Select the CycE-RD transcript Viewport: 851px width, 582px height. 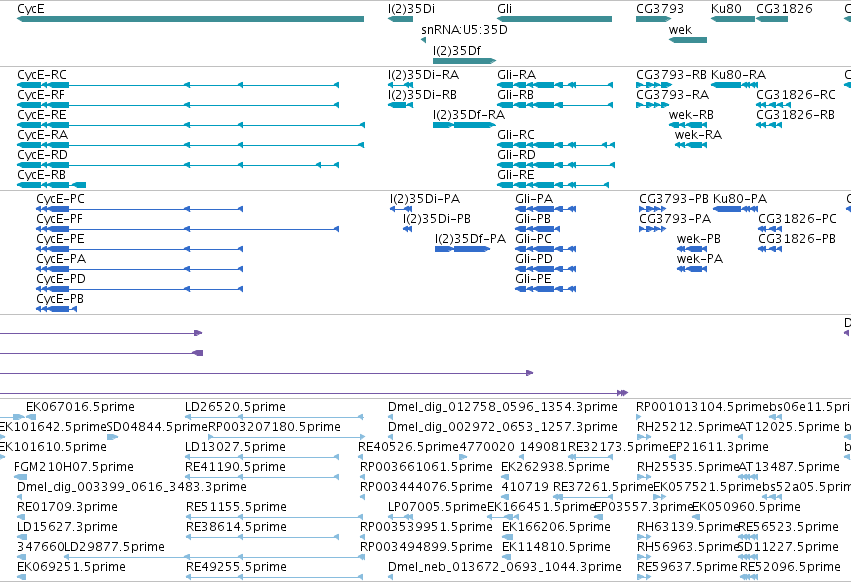tap(178, 165)
